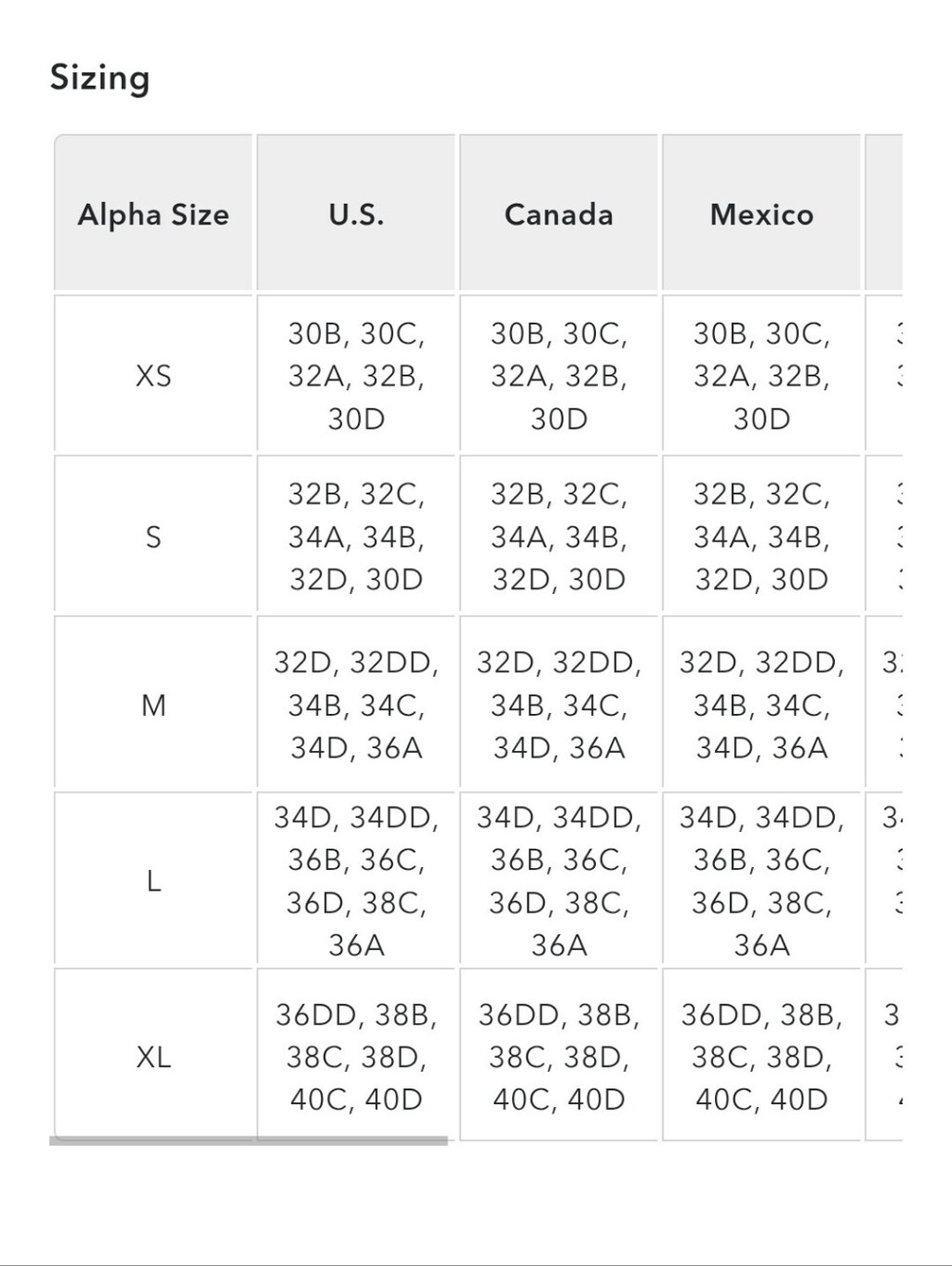Click the Canada sizes cell for XL
Screen dimensions: 952x1266
[559, 1056]
